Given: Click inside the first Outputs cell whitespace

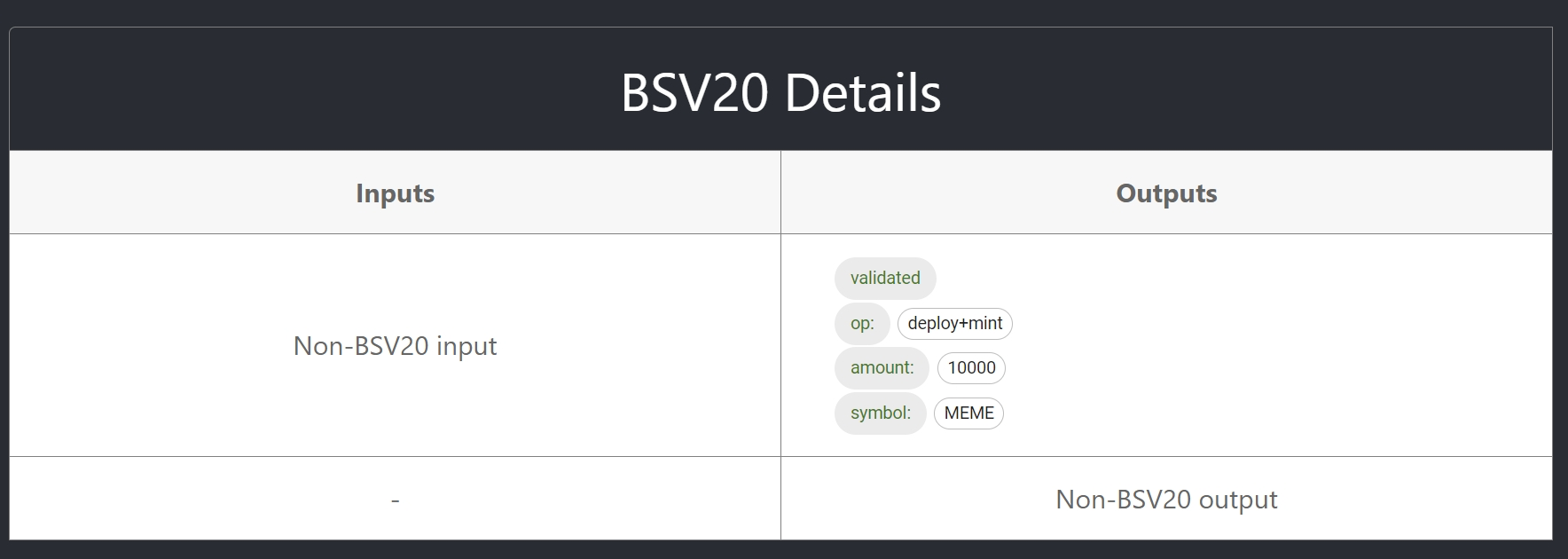Looking at the screenshot, I should pyautogui.click(x=1286, y=346).
